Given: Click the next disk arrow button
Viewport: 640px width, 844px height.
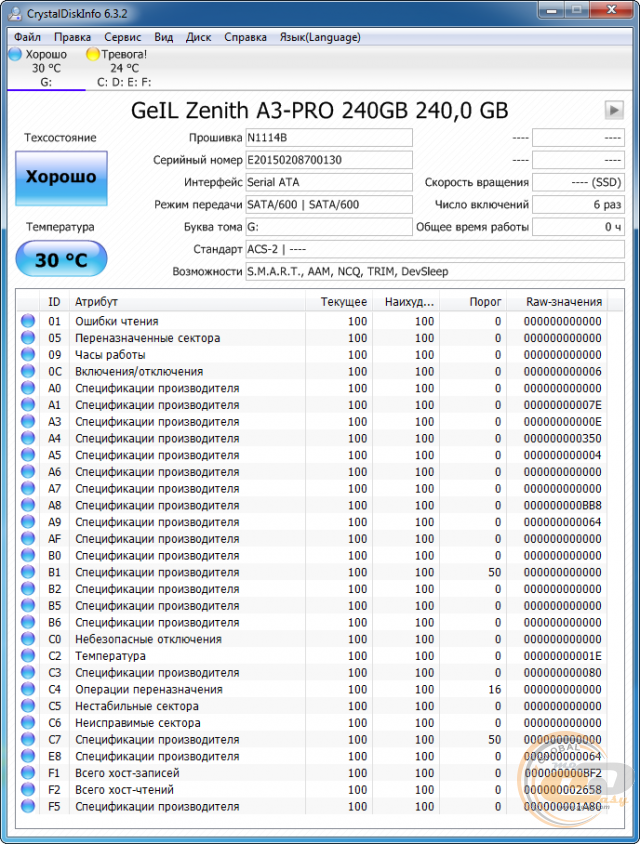Looking at the screenshot, I should [614, 110].
